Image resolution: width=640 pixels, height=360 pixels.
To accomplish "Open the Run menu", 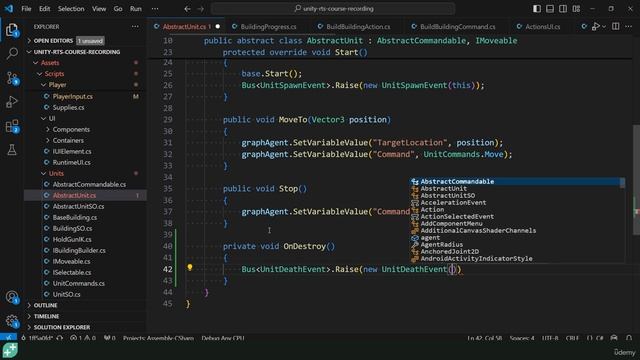I will point(136,9).
